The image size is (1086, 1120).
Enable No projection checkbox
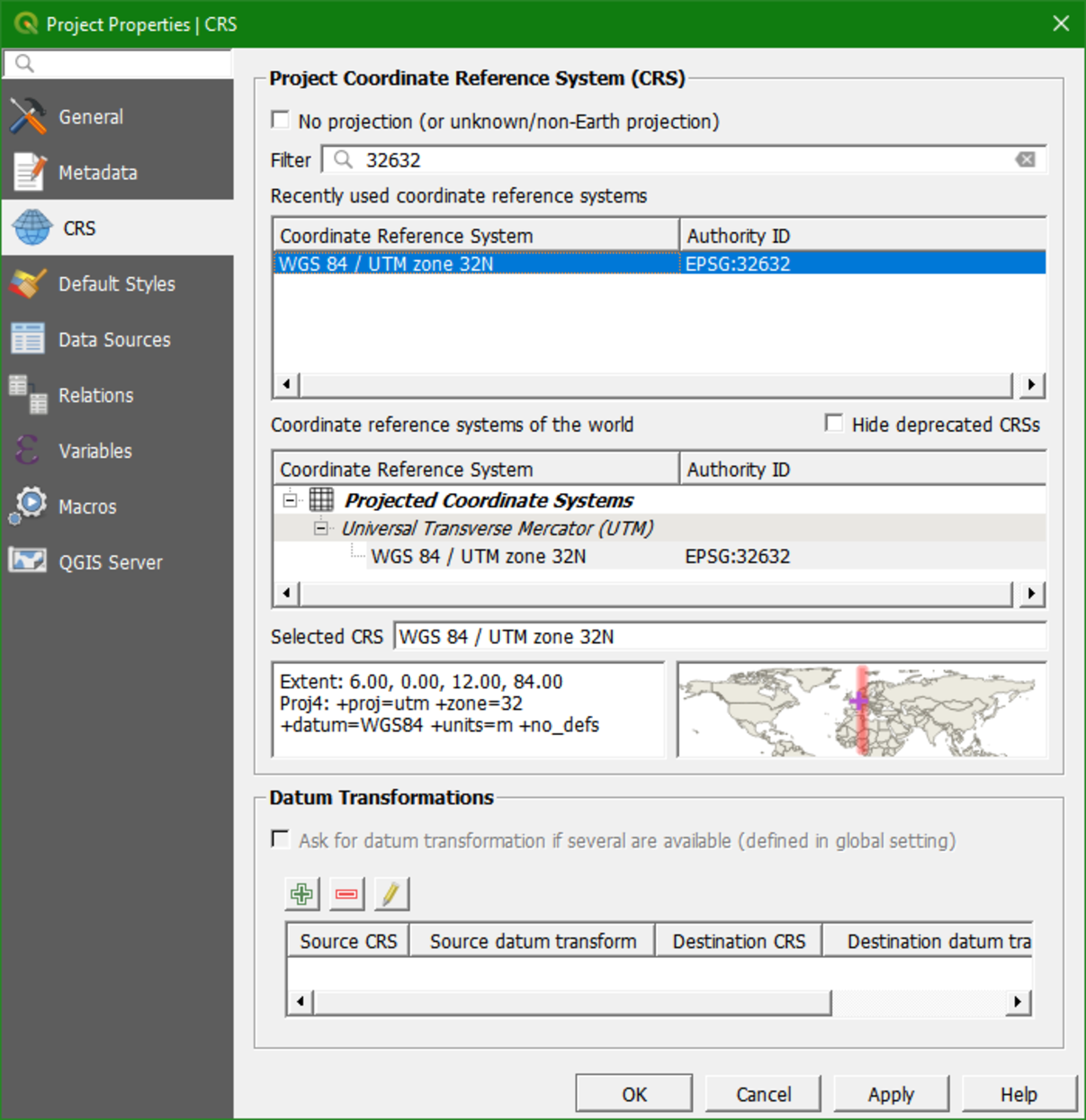click(280, 119)
